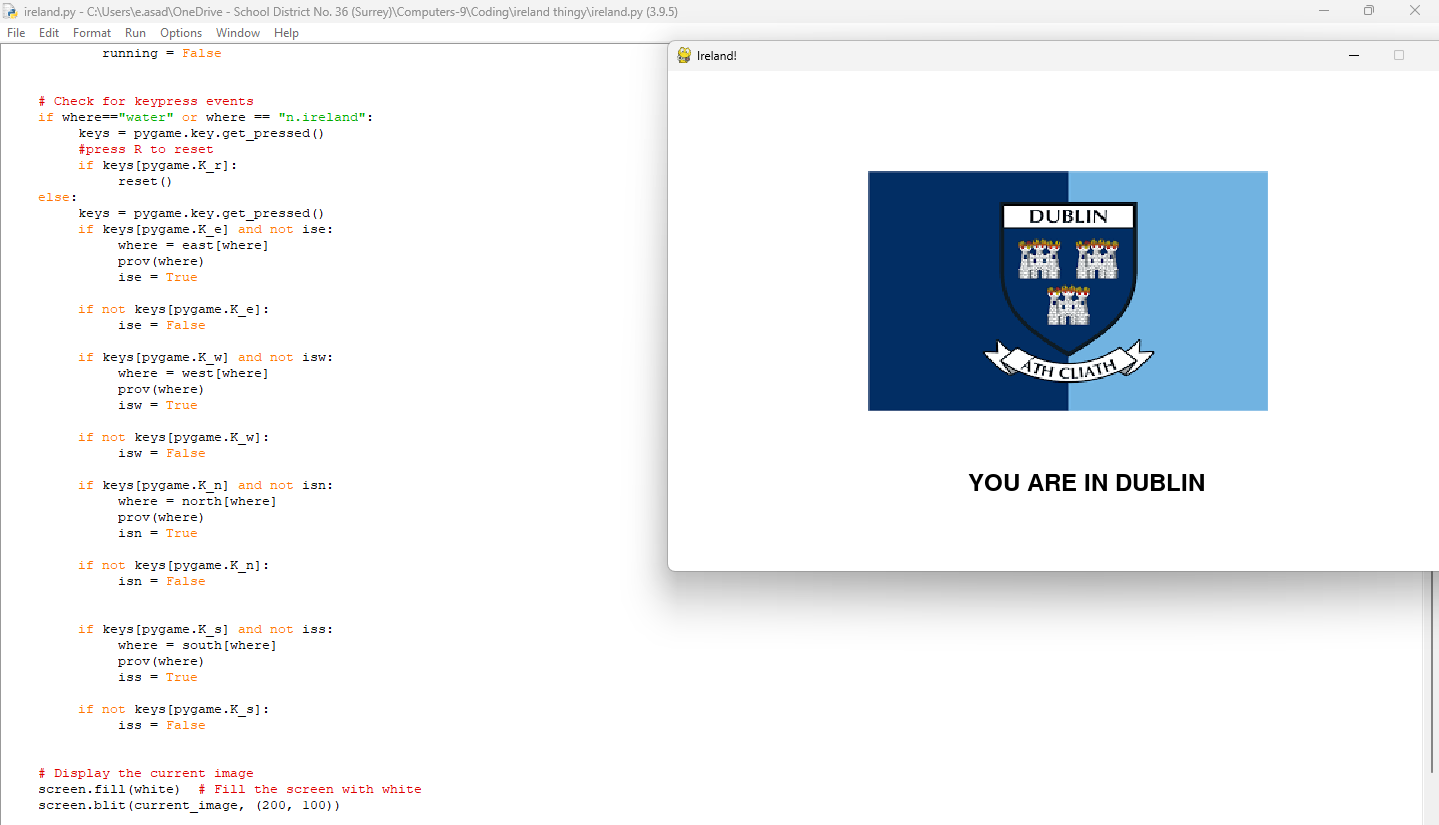Click the Dublin flag image in Ireland! window
1439x825 pixels.
point(1068,291)
